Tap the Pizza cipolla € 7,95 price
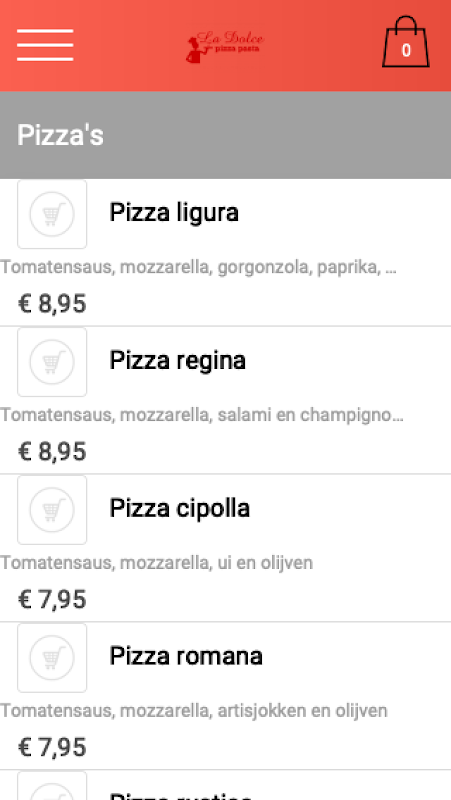The height and width of the screenshot is (800, 451). click(x=52, y=599)
